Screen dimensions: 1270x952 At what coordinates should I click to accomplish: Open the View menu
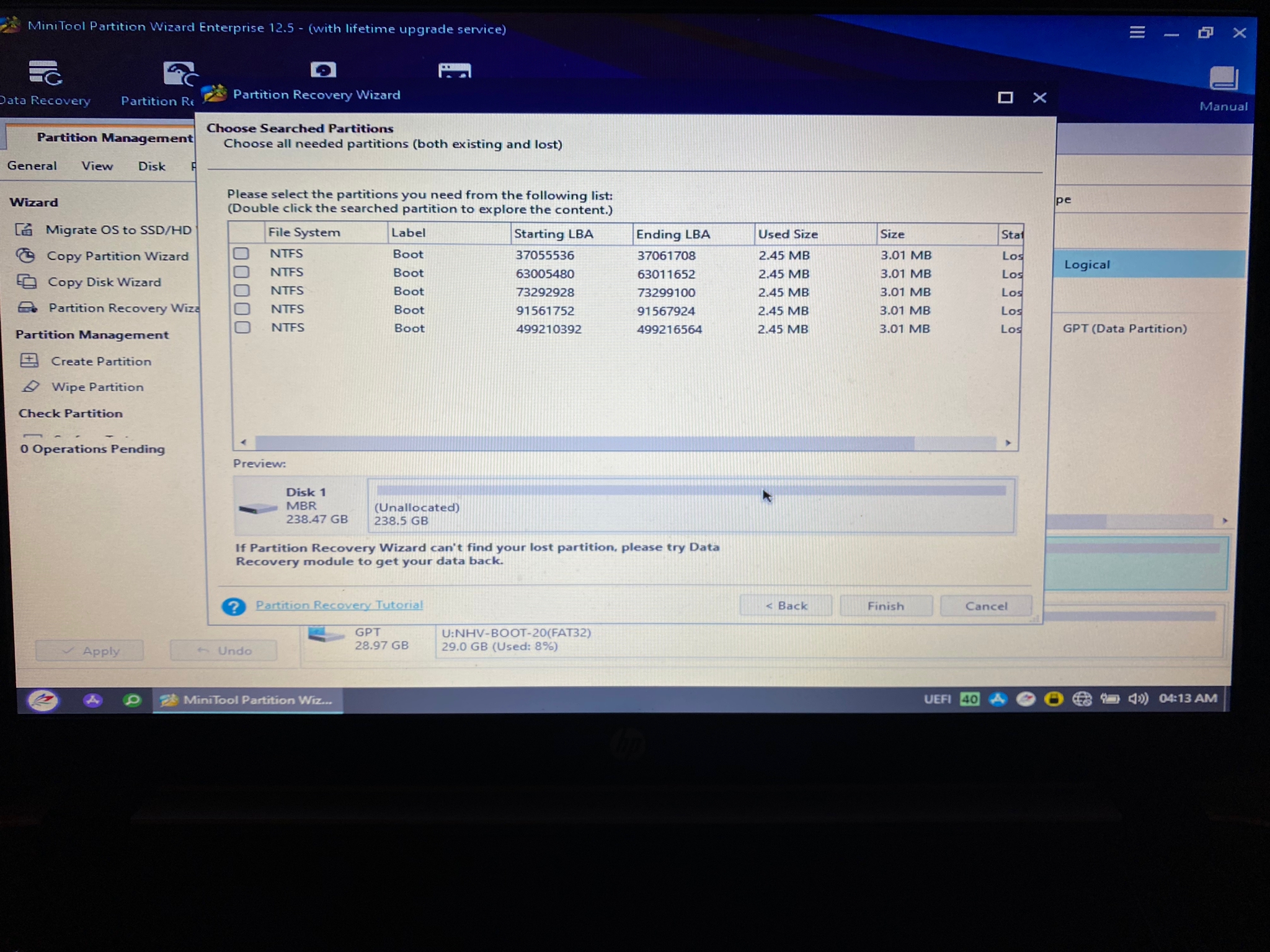point(97,166)
